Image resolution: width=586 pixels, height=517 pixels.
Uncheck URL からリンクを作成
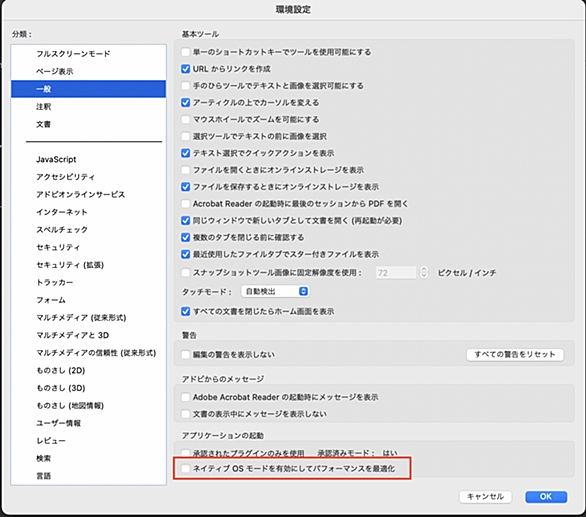coord(185,69)
